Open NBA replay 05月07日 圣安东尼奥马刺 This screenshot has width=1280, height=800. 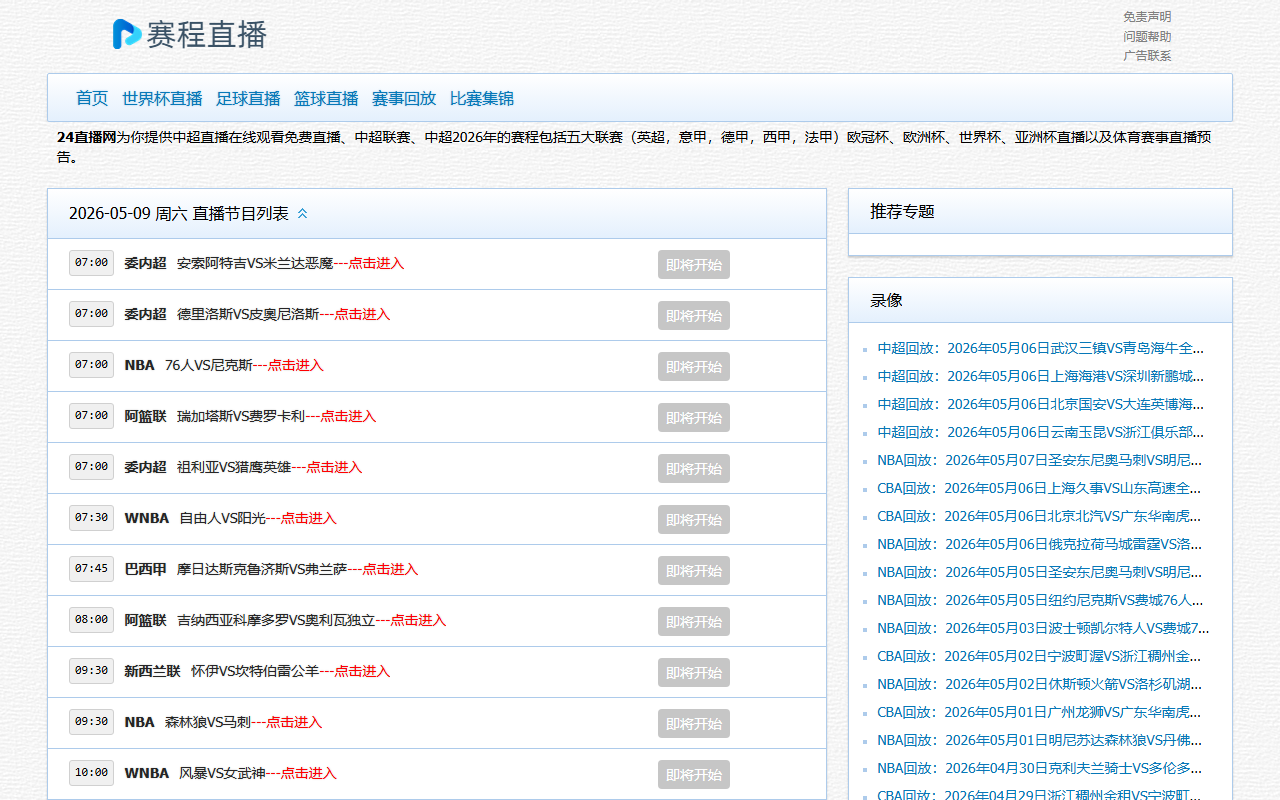[1039, 460]
